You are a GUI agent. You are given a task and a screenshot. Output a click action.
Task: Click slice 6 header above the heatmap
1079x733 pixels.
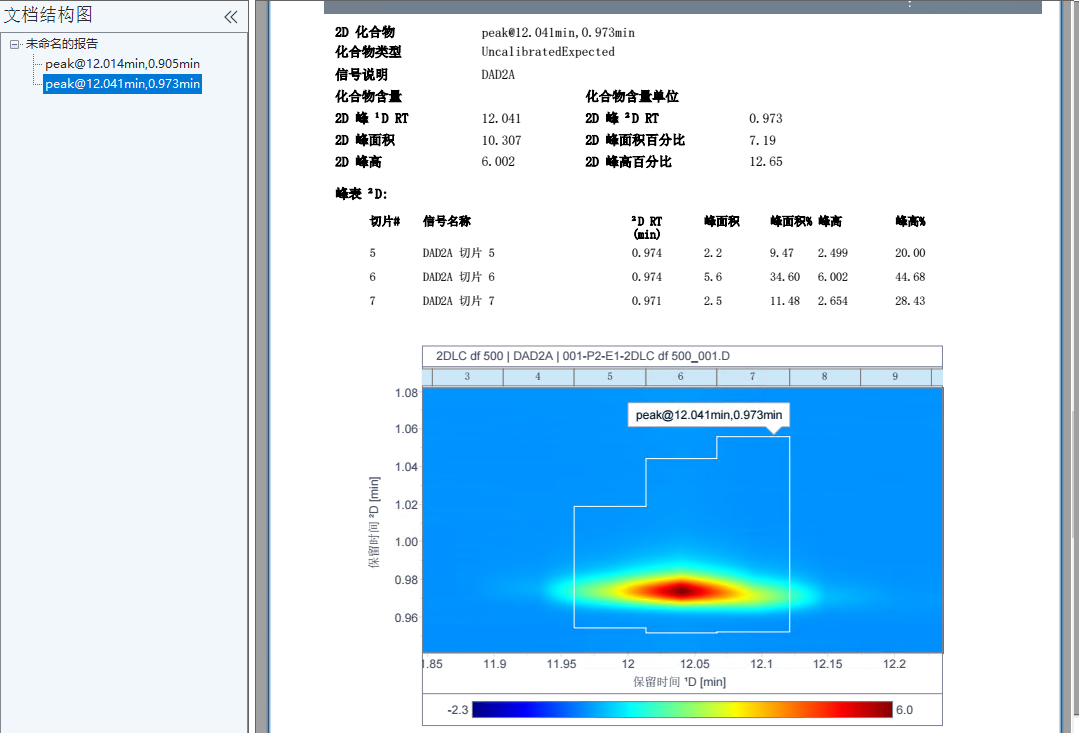coord(681,376)
